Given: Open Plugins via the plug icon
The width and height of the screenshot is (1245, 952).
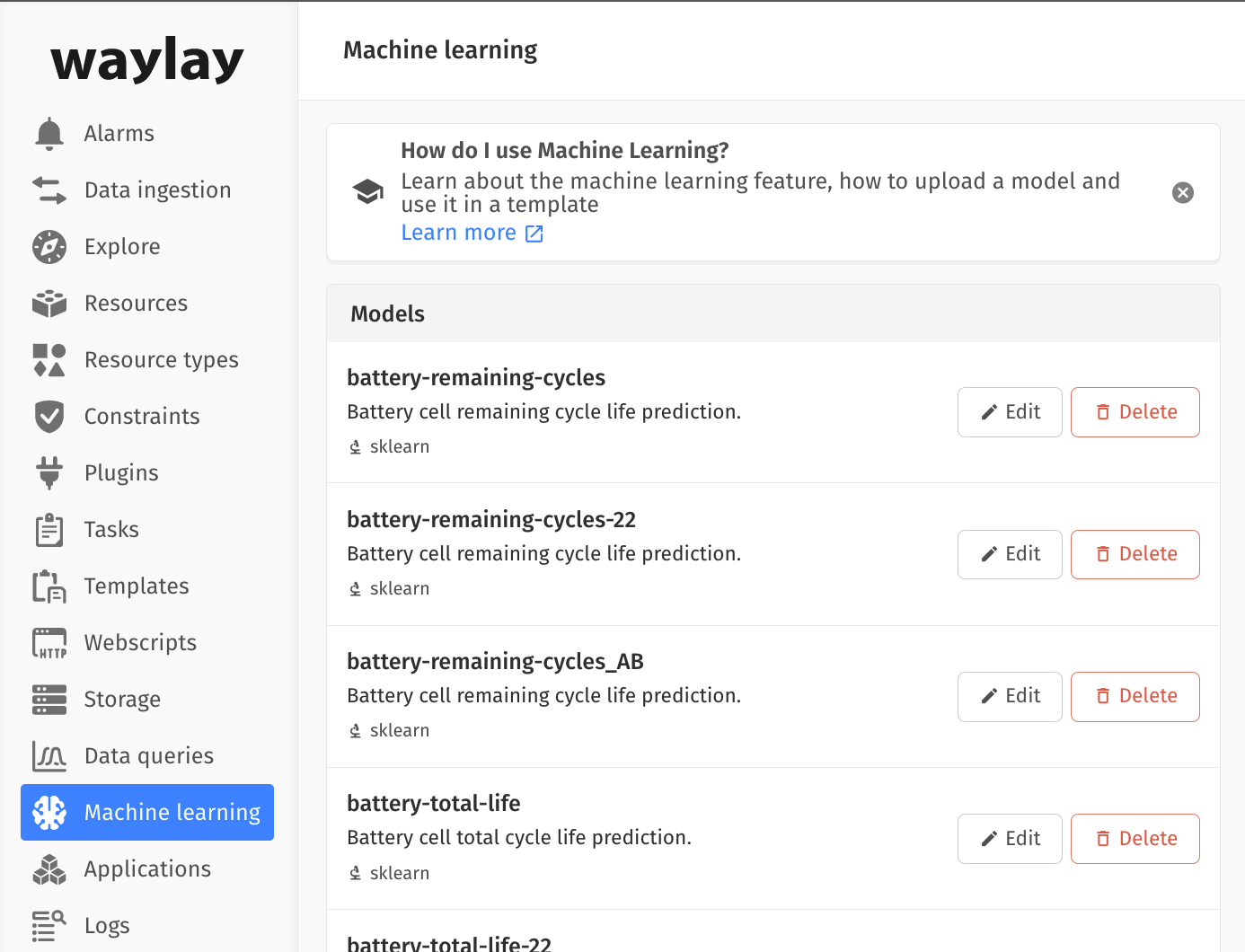Looking at the screenshot, I should point(49,472).
